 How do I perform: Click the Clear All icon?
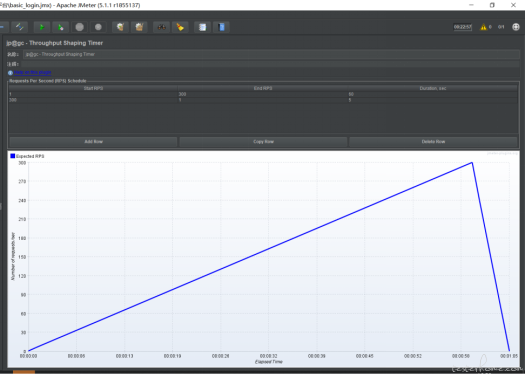[x=139, y=27]
